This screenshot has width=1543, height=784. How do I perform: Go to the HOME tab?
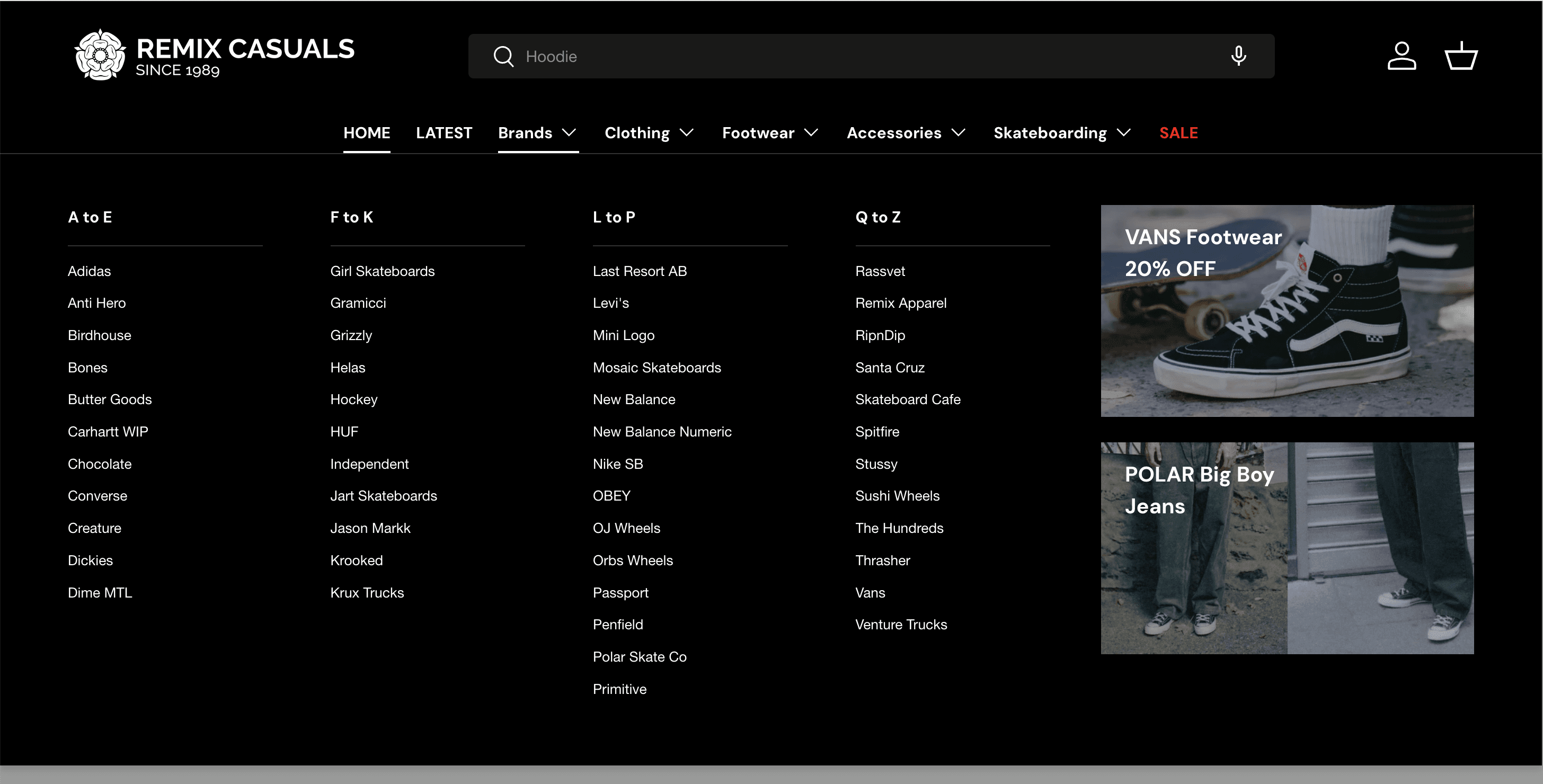[367, 132]
